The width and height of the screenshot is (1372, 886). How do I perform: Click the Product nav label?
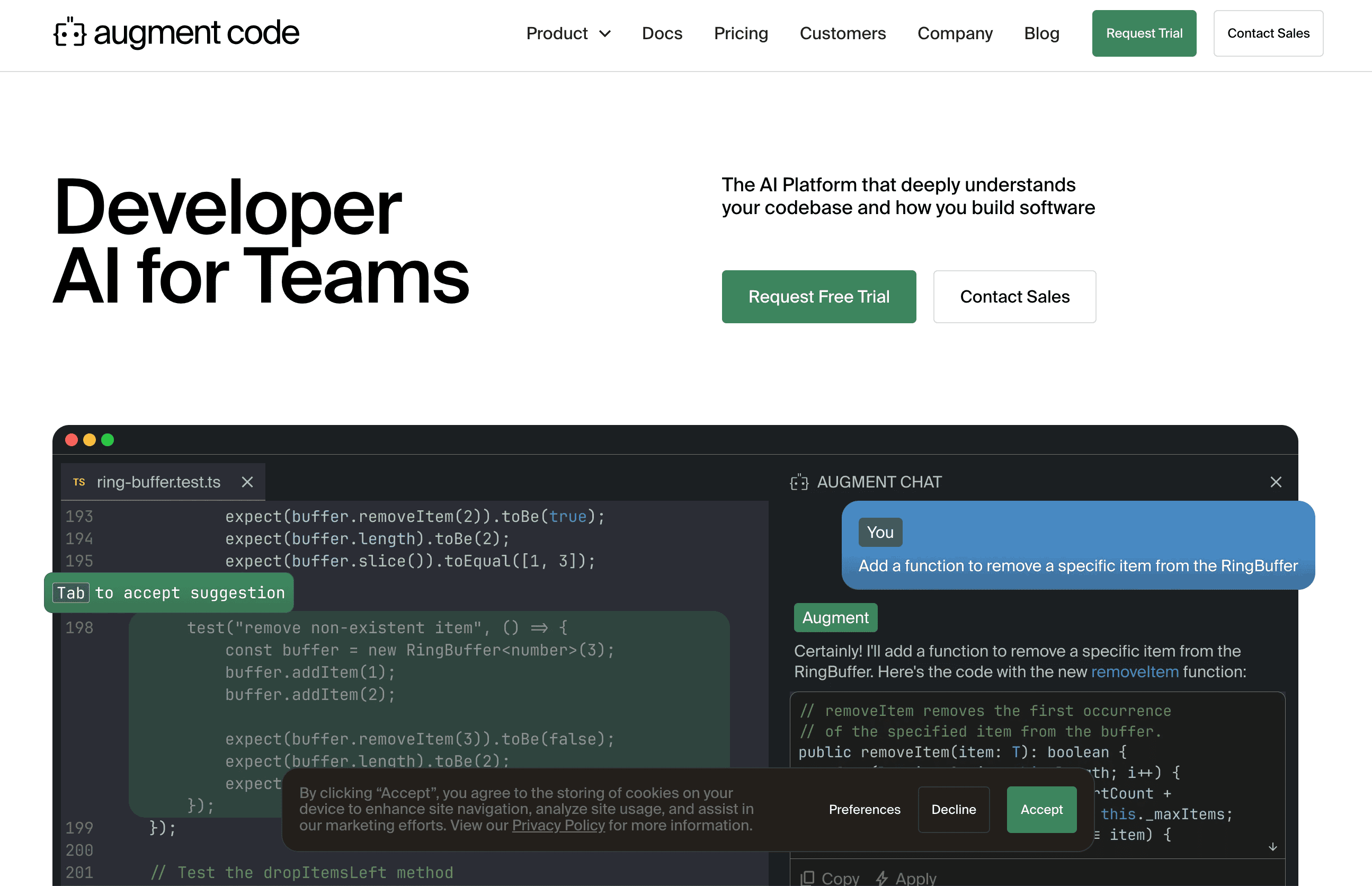click(x=557, y=33)
